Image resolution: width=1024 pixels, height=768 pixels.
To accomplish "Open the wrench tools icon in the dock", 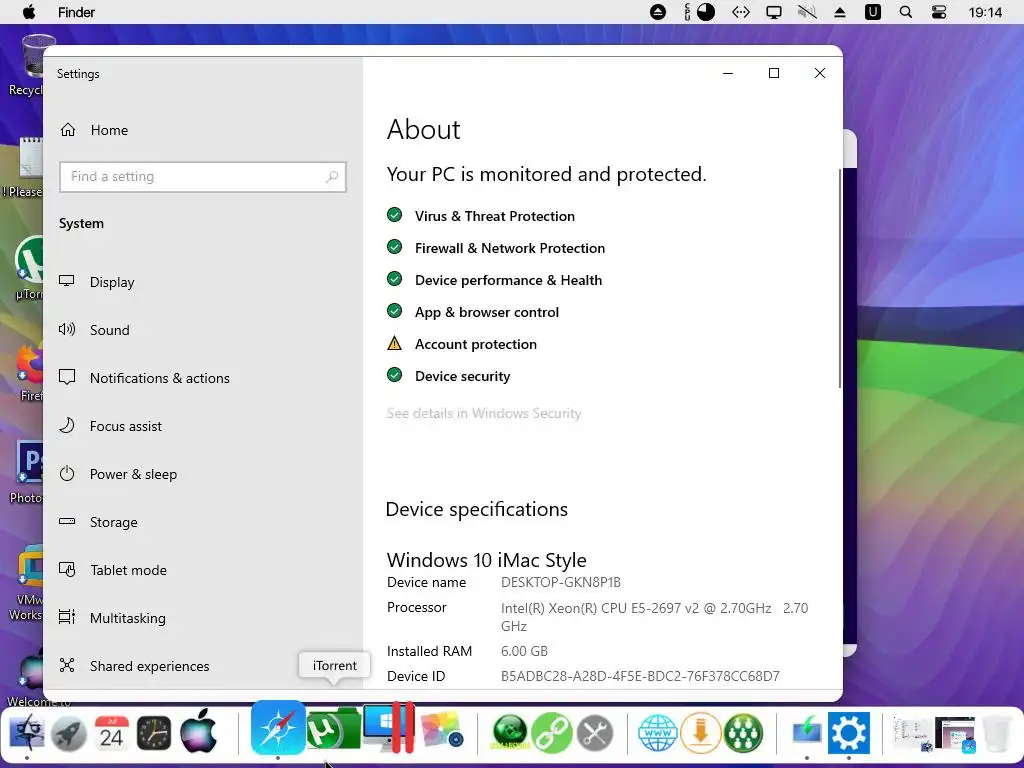I will [x=594, y=733].
